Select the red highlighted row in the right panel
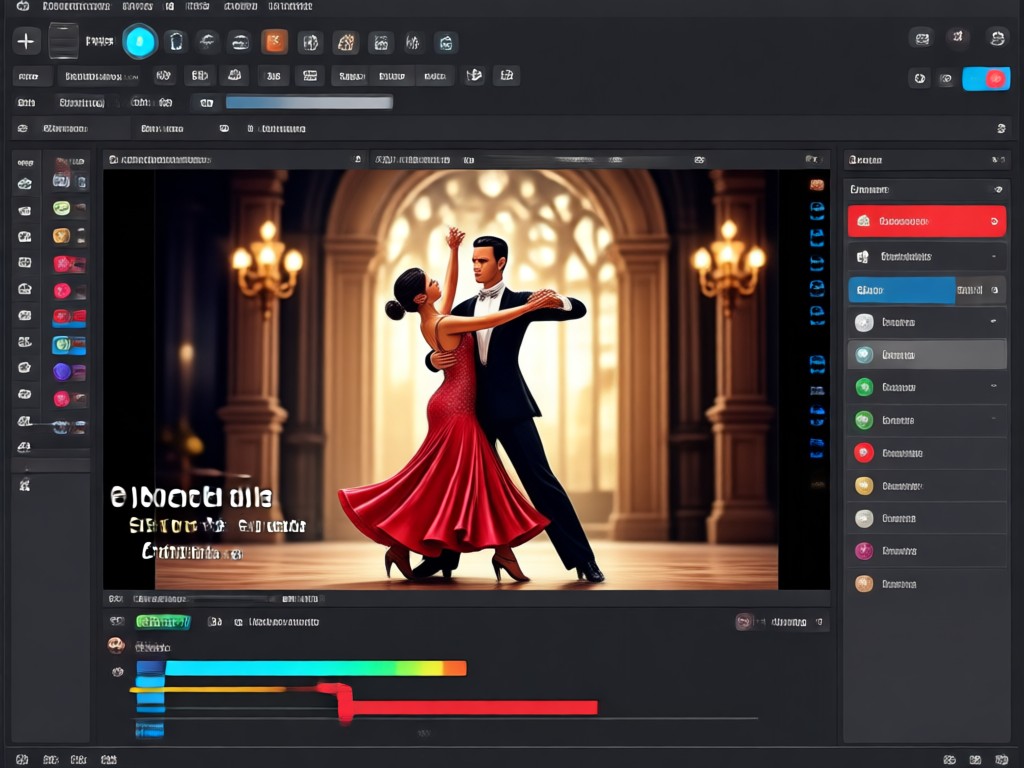 click(x=927, y=221)
